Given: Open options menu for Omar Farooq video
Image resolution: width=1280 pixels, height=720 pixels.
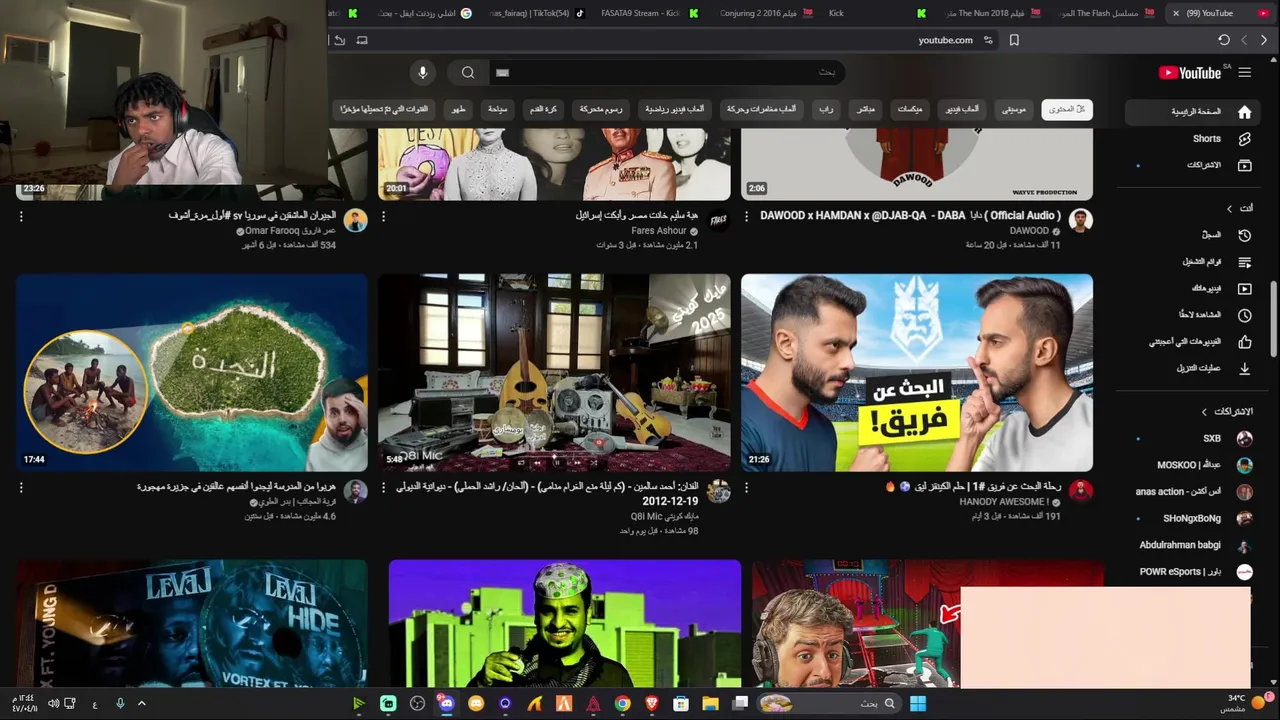Looking at the screenshot, I should click(21, 216).
